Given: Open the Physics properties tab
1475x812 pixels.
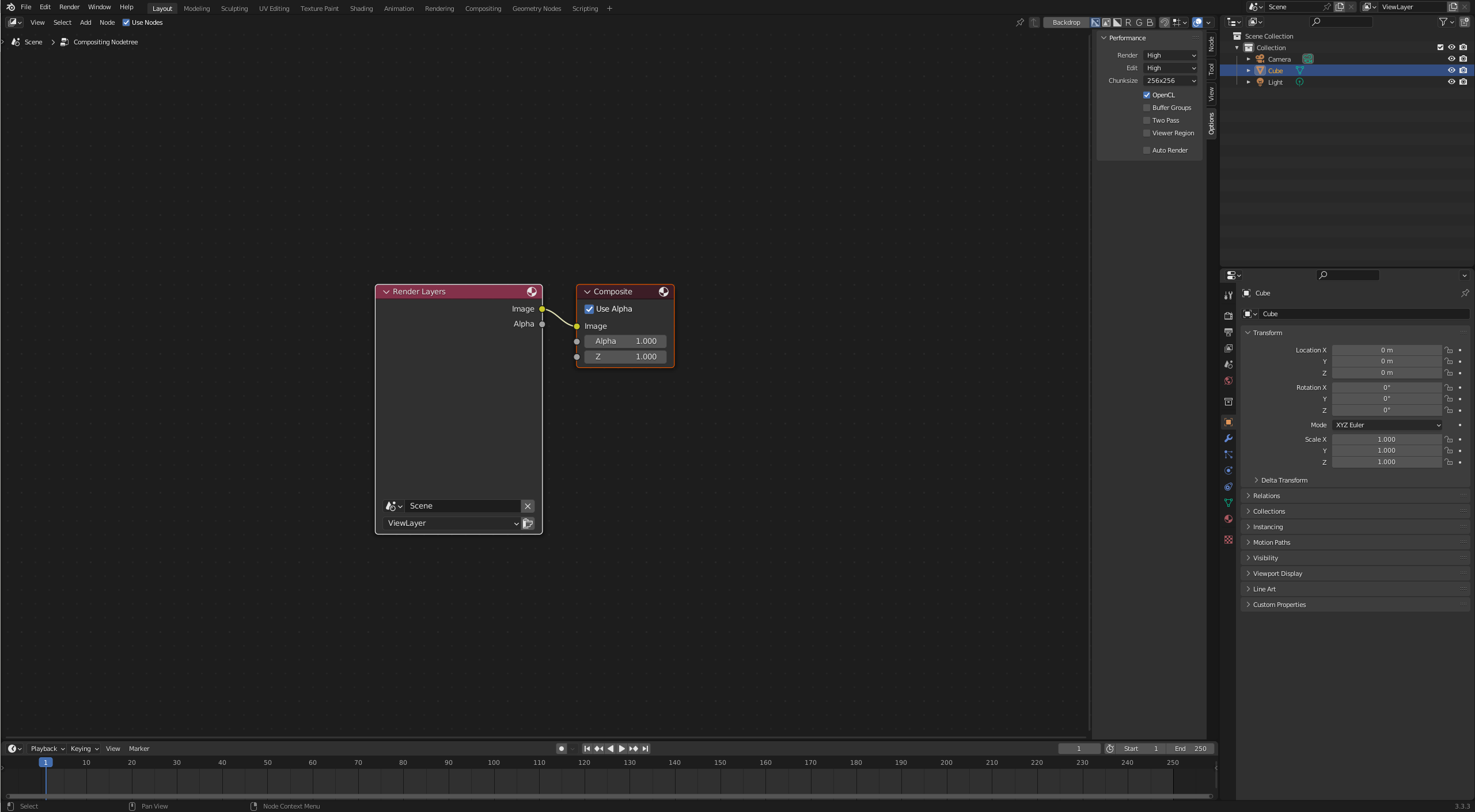Looking at the screenshot, I should 1228,470.
